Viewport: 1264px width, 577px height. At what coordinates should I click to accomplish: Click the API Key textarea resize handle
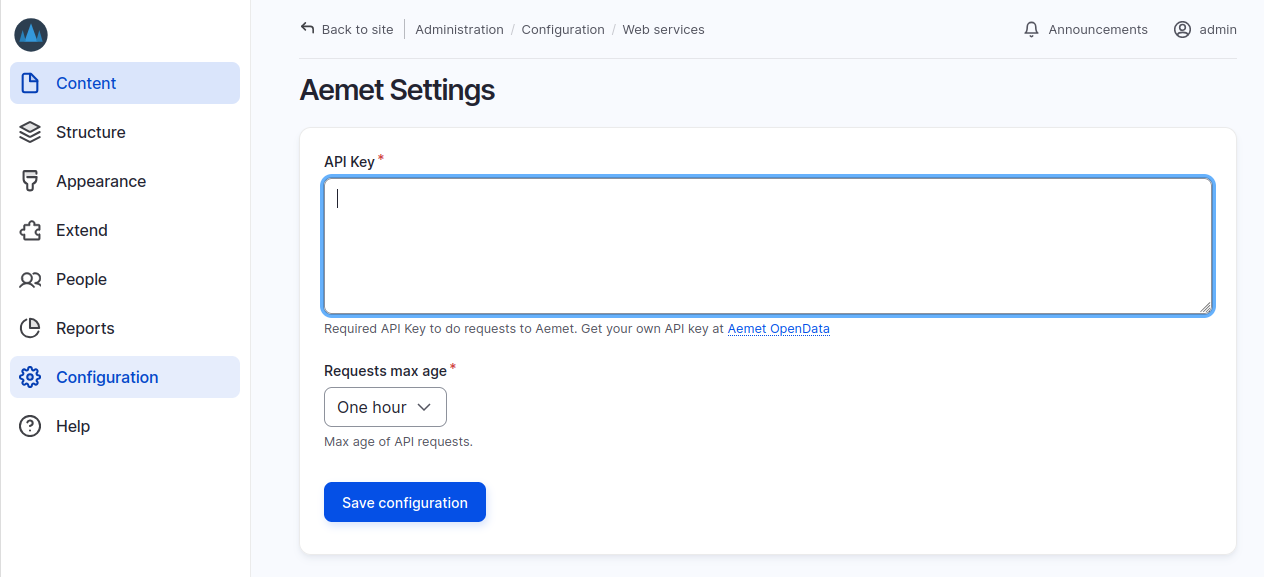tap(1205, 307)
